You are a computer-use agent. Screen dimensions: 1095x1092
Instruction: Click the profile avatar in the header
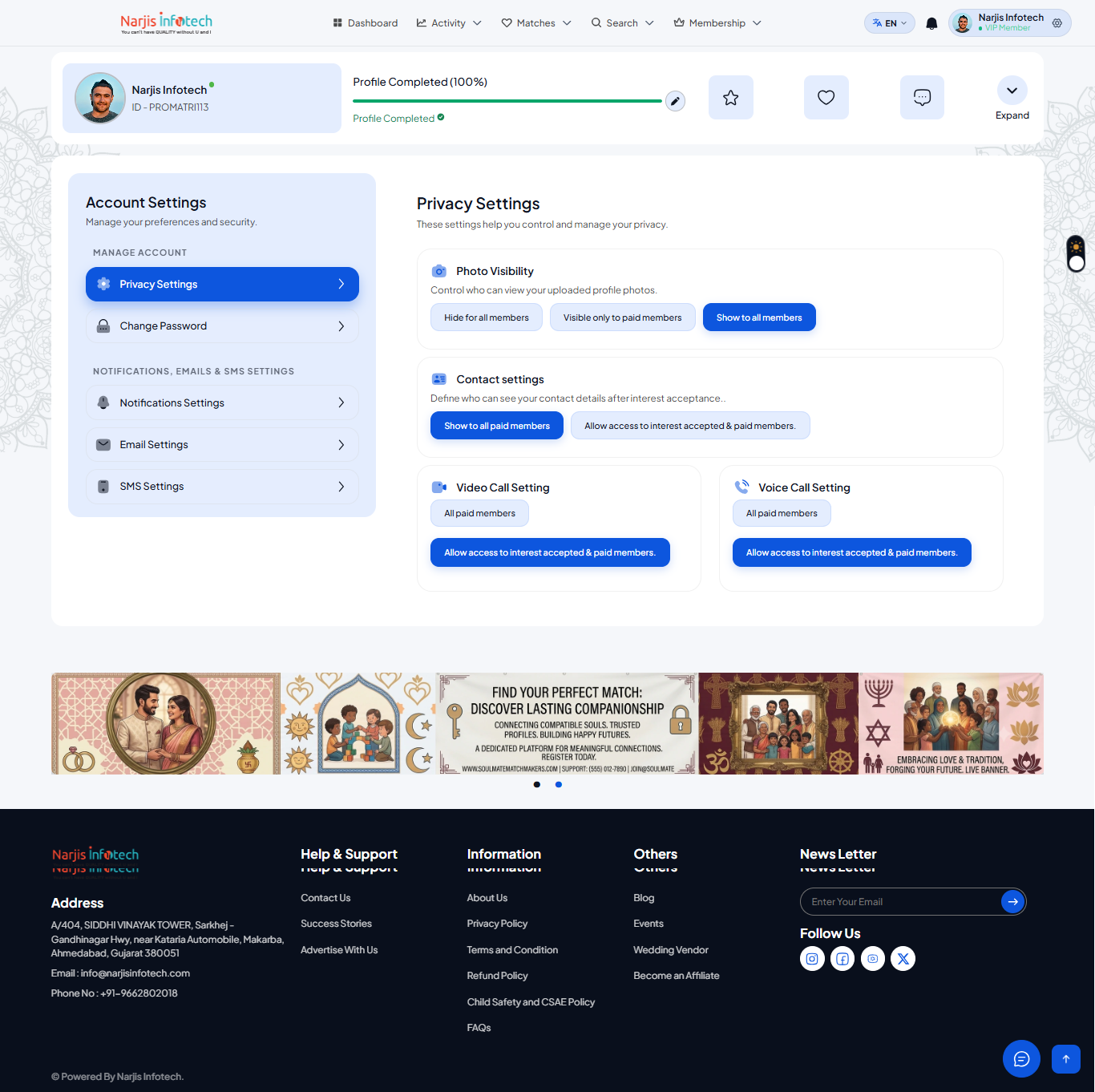(x=963, y=23)
